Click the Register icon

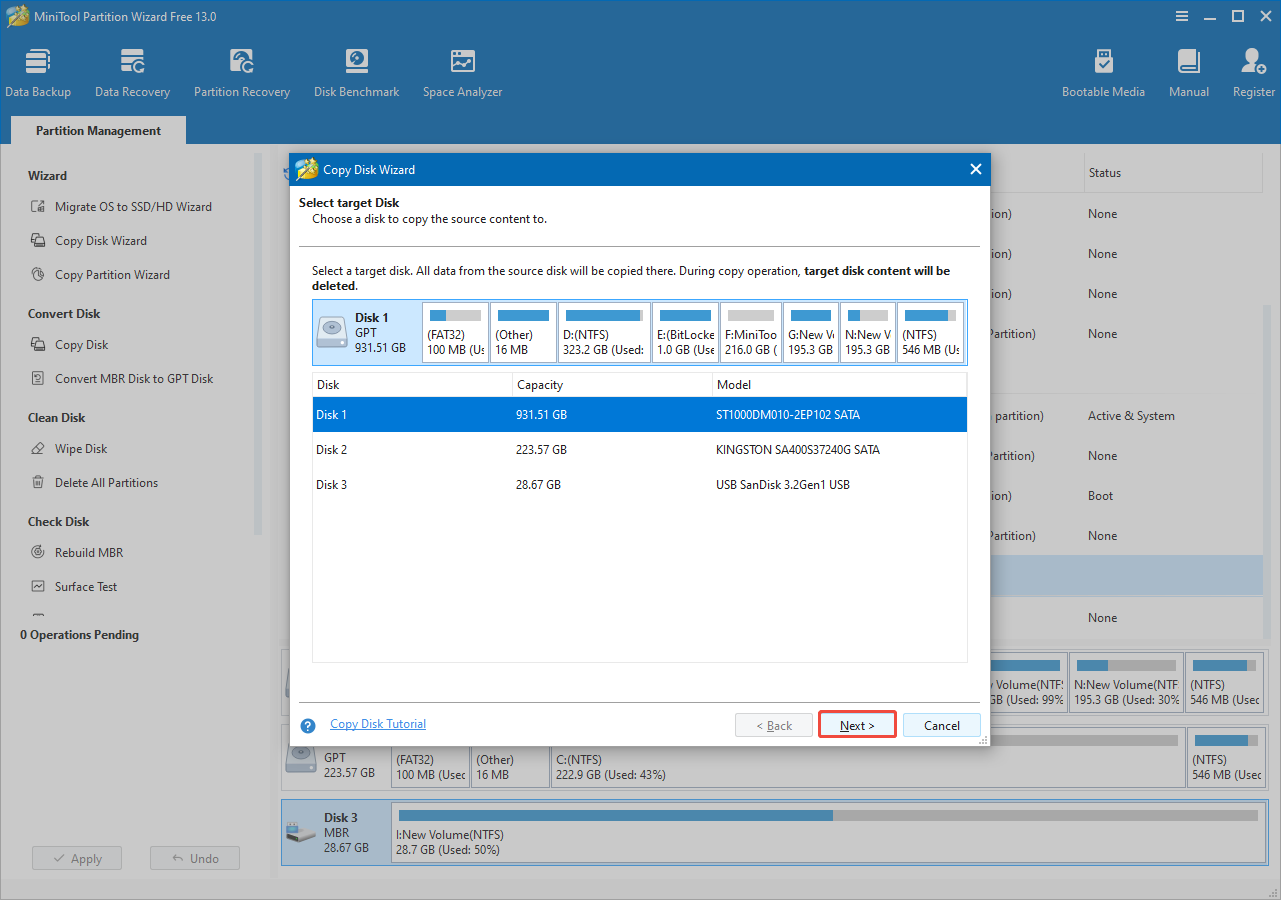pos(1252,70)
